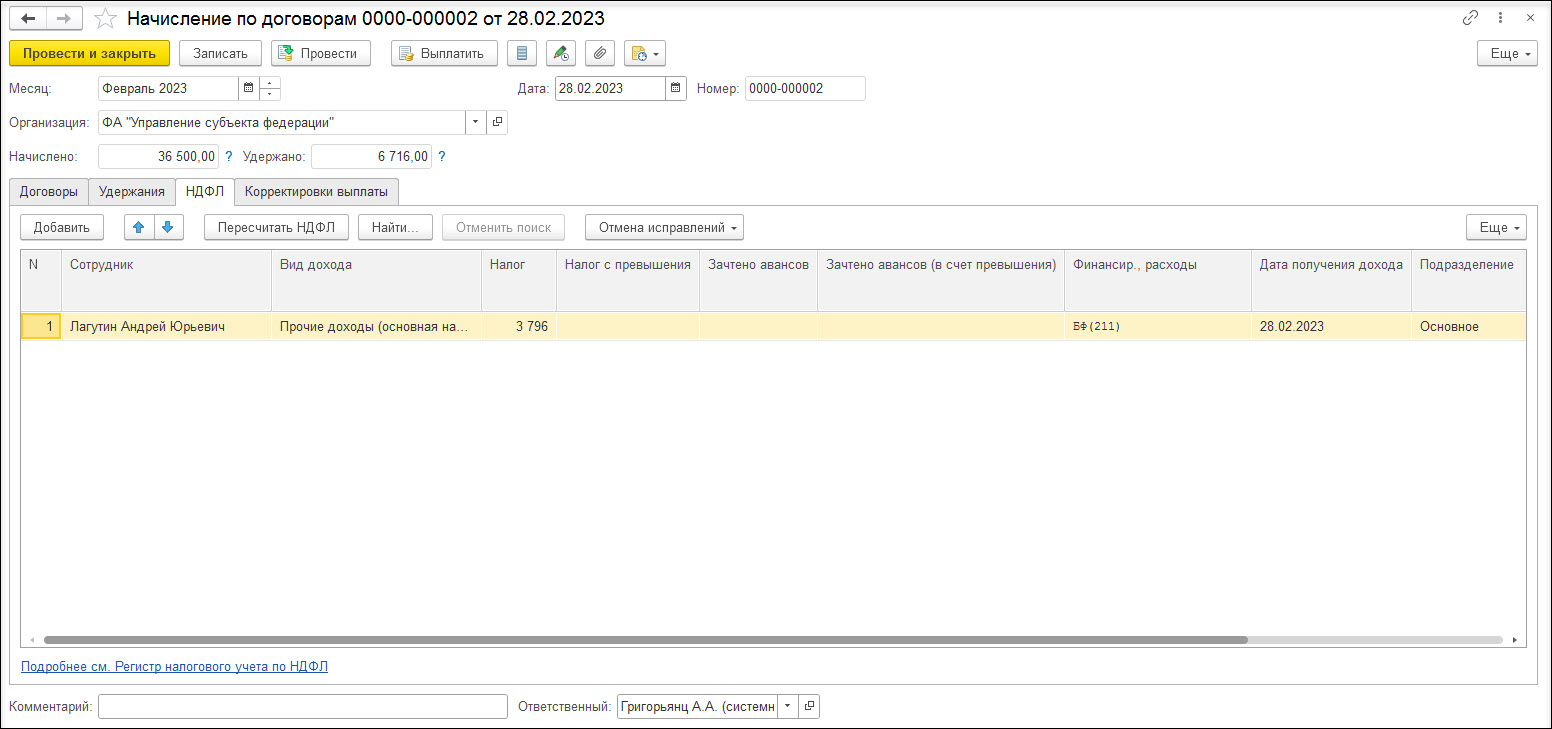Open Регистр налогового учета по НДФЛ link
1552x729 pixels.
[174, 666]
